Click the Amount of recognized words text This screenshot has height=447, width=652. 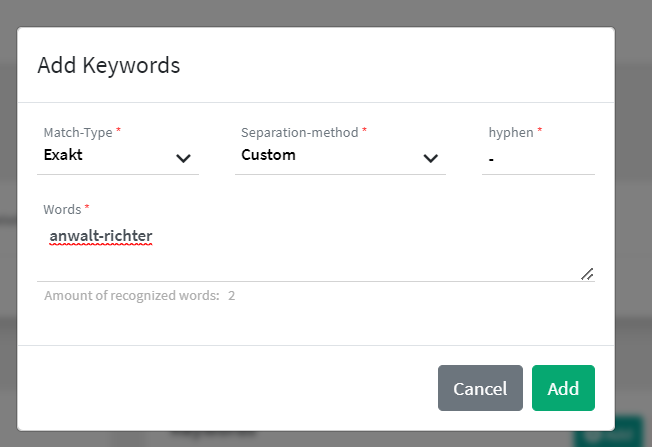(x=130, y=296)
